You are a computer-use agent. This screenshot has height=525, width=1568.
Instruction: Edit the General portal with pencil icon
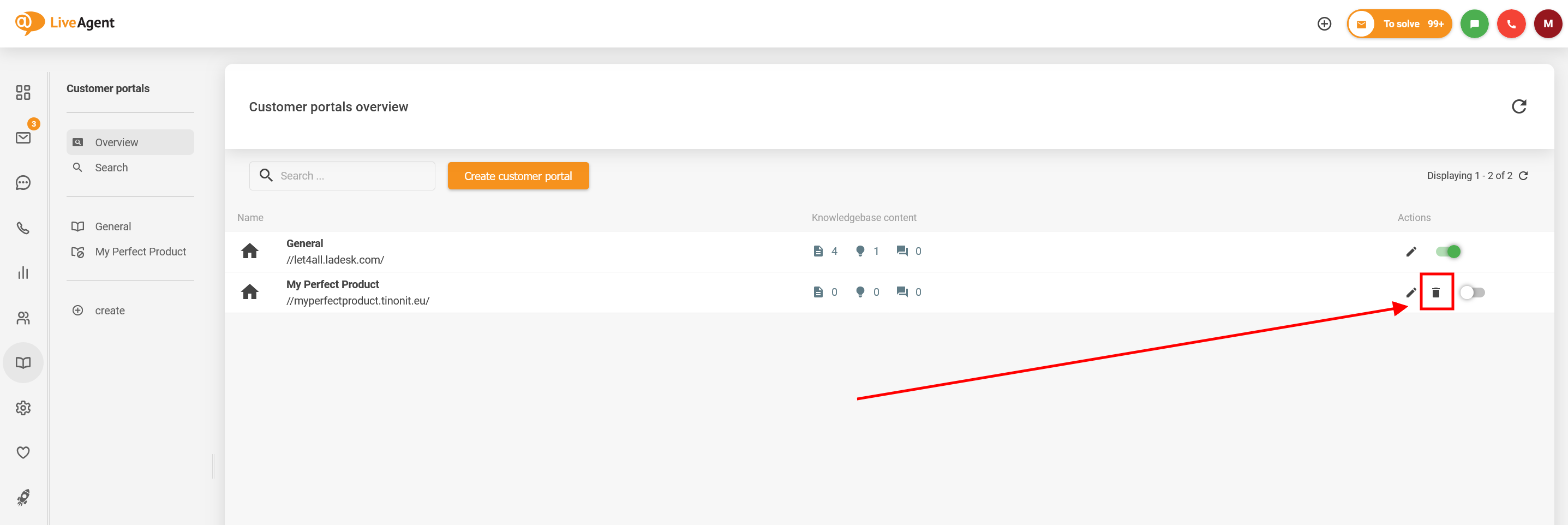coord(1411,252)
